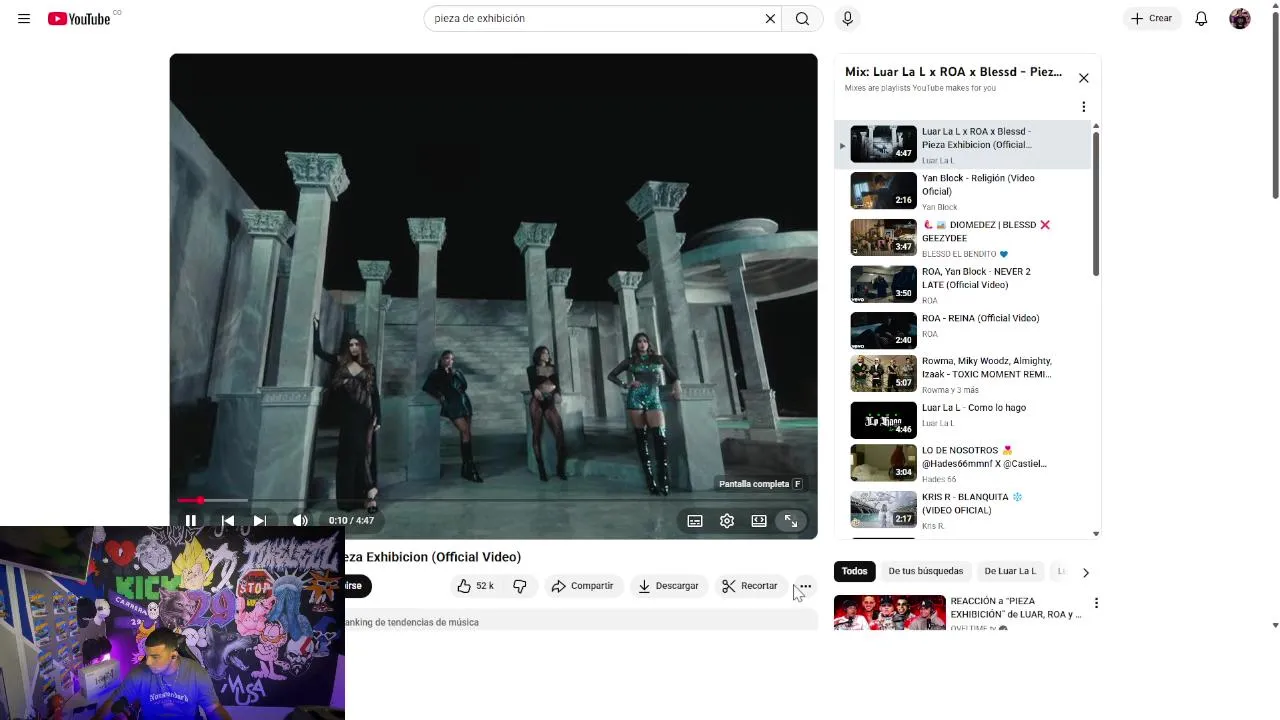The width and height of the screenshot is (1280, 720).
Task: Open Mix playlist options three-dot menu
Action: coord(1083,107)
